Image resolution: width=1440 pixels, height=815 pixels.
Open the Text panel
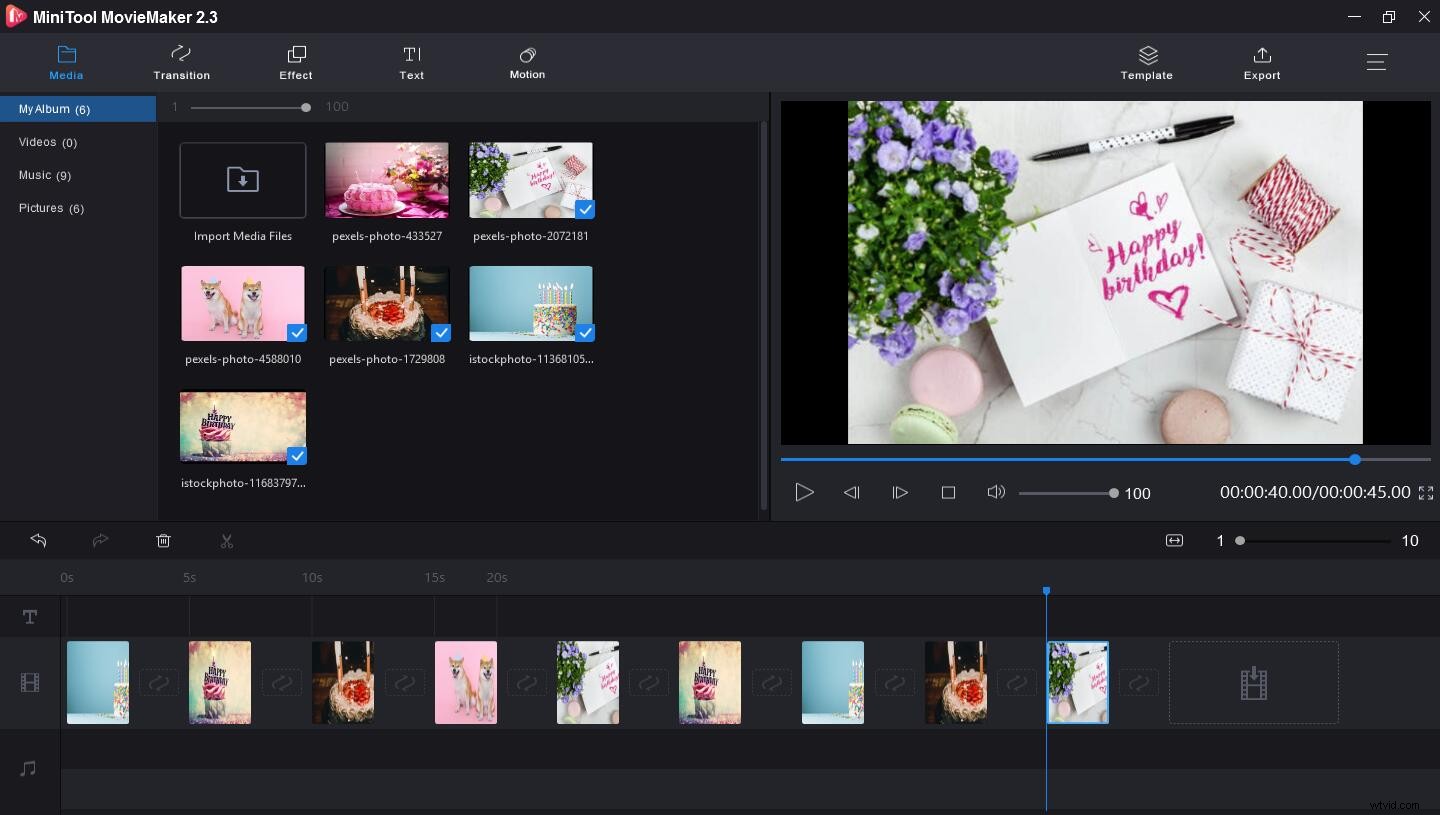coord(411,62)
